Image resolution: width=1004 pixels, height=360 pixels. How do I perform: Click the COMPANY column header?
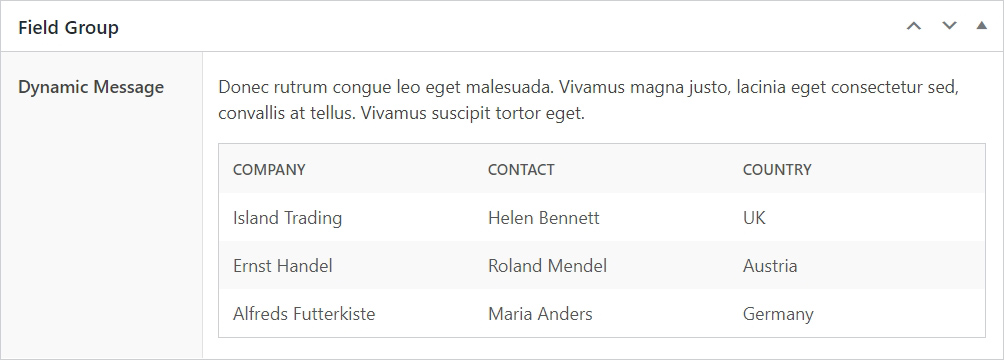pos(269,169)
